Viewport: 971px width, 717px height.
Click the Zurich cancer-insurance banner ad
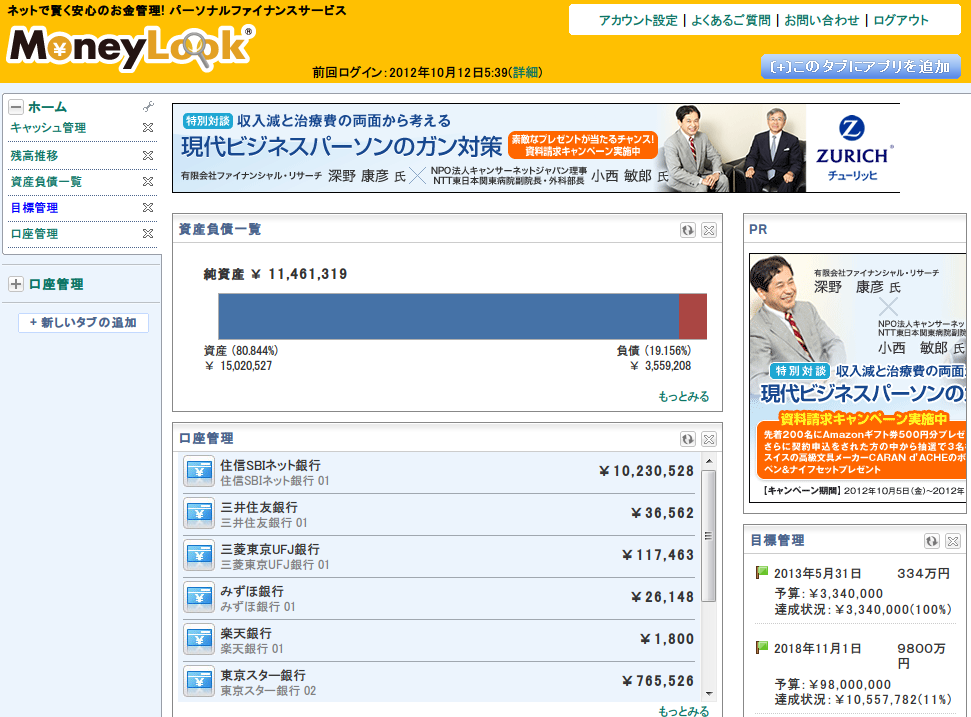point(536,148)
